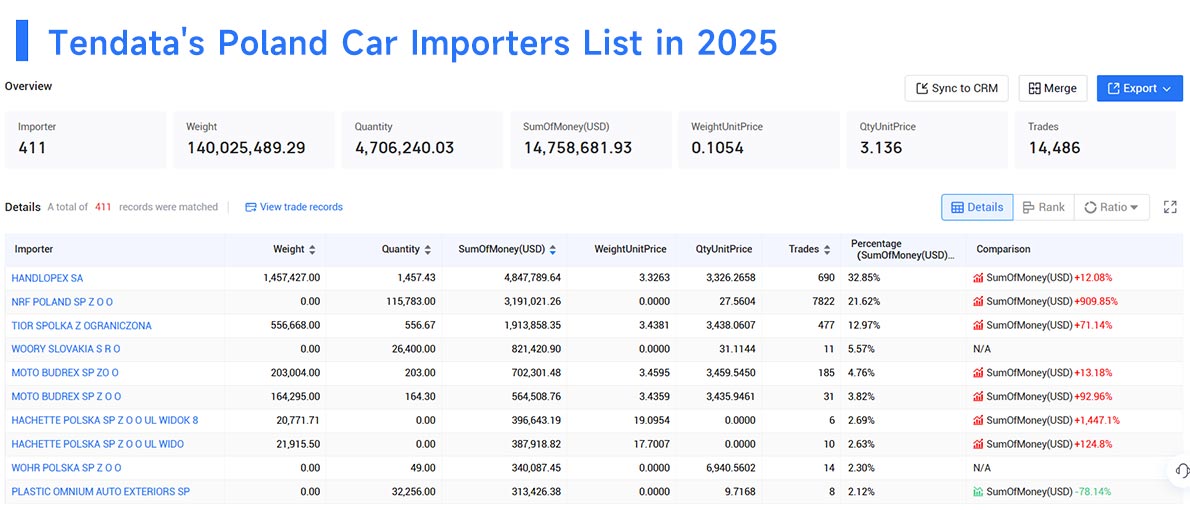Select percentage cell 32.85%
This screenshot has height=510, width=1190.
click(x=864, y=278)
